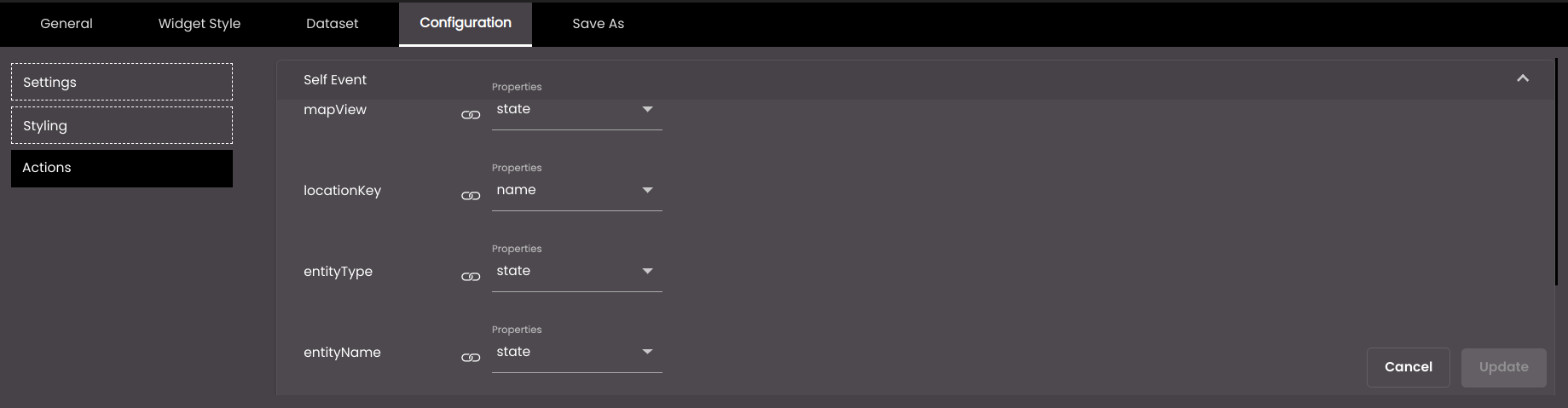Click the vertical scrollbar on the right
The image size is (1568, 408).
pyautogui.click(x=1559, y=173)
